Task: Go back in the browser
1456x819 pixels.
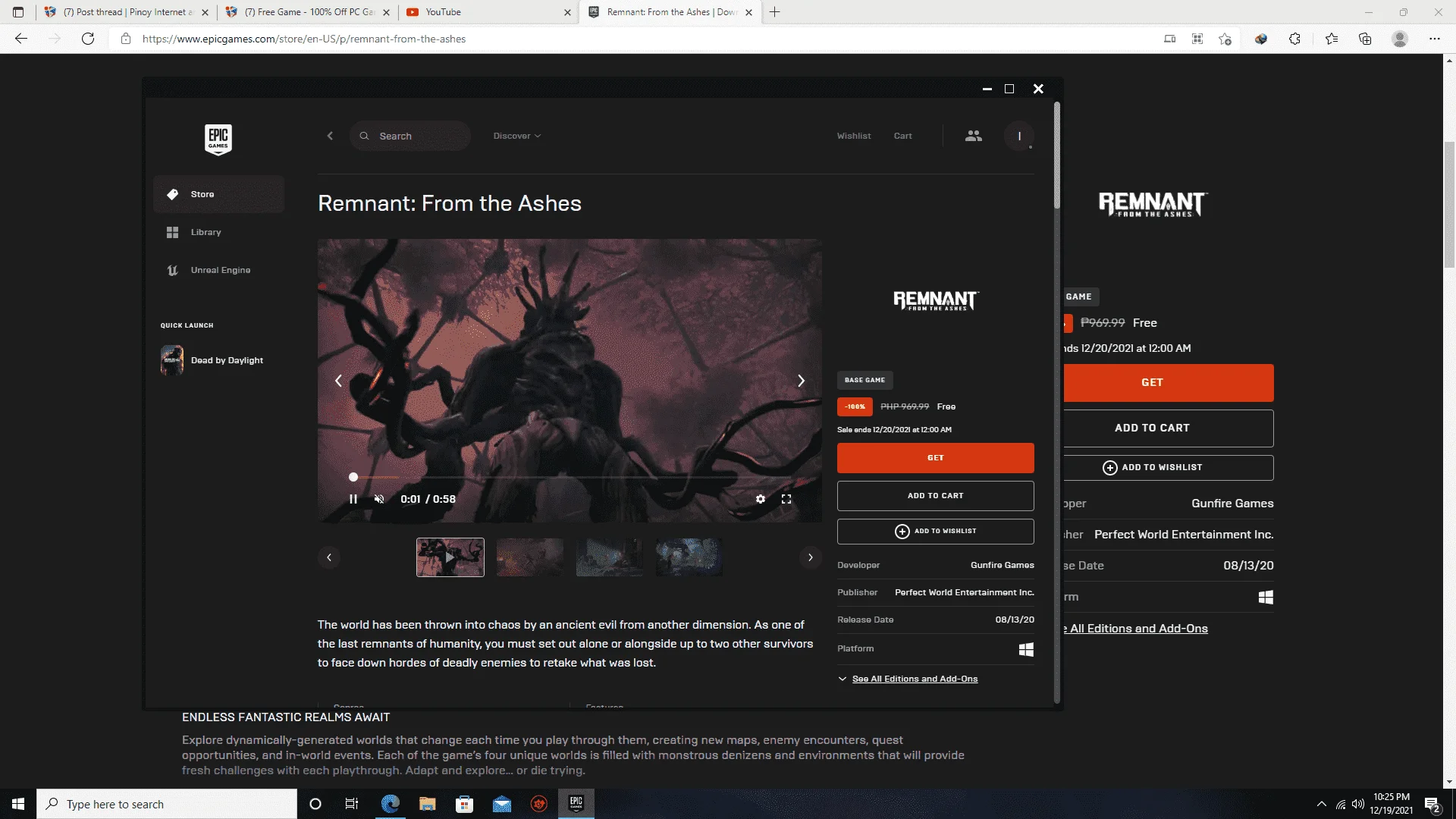Action: click(x=21, y=39)
